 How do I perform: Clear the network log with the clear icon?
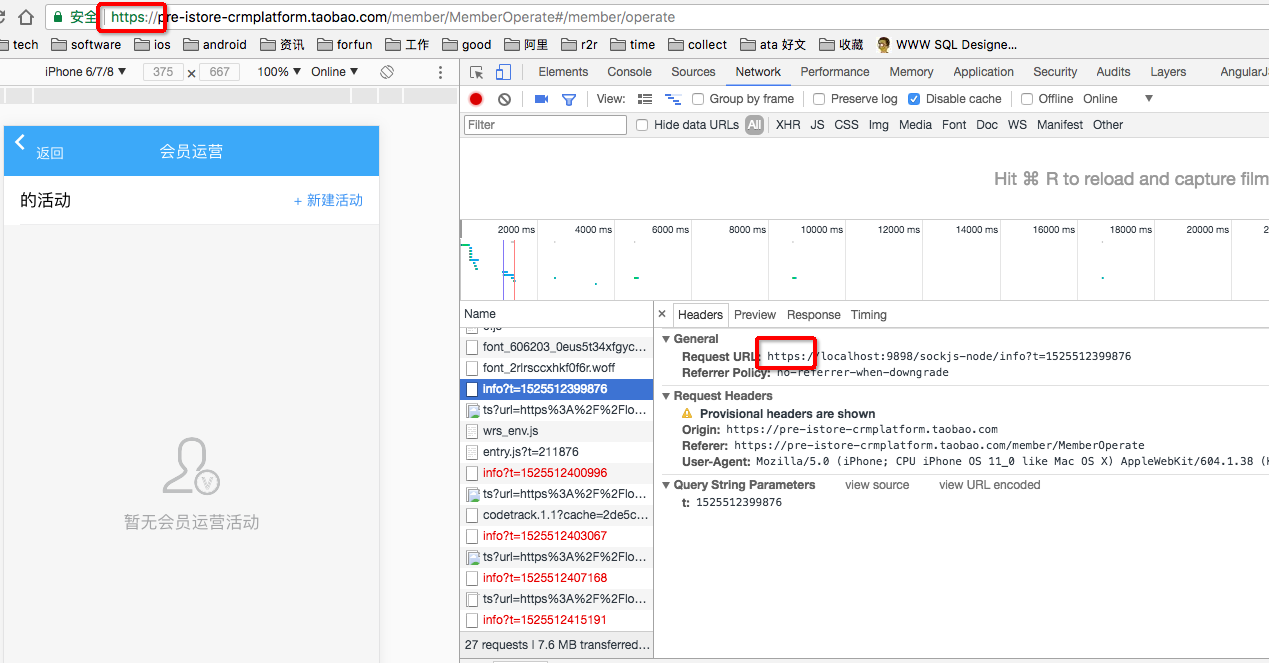coord(504,99)
